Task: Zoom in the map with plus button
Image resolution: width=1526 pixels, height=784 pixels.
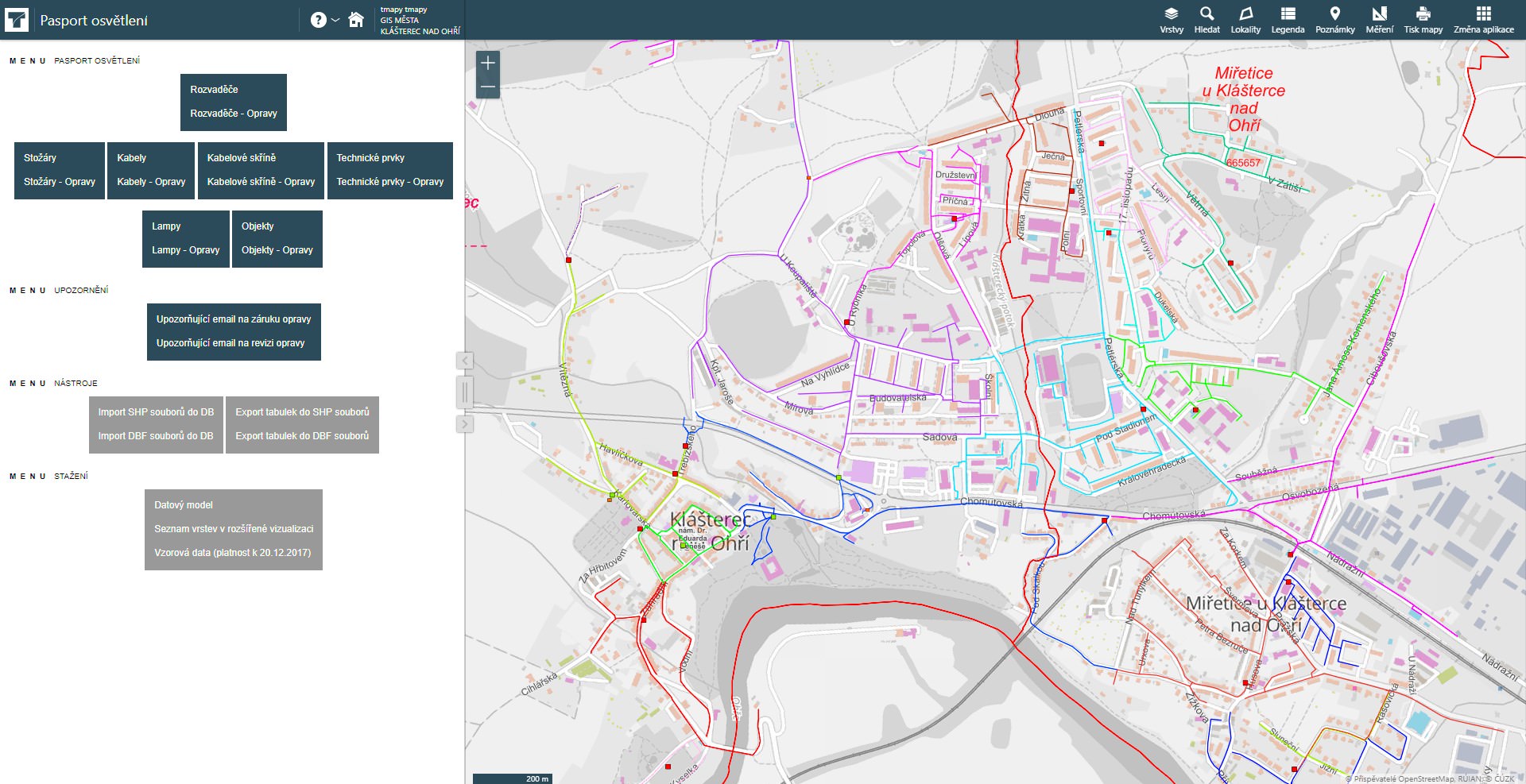Action: [488, 63]
